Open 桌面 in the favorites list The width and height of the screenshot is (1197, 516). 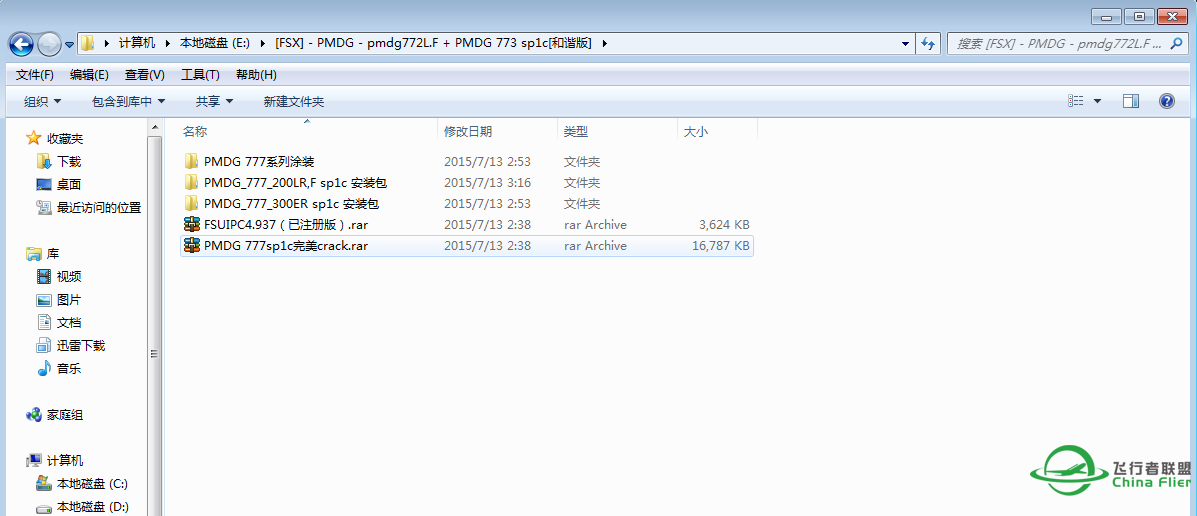[x=69, y=185]
